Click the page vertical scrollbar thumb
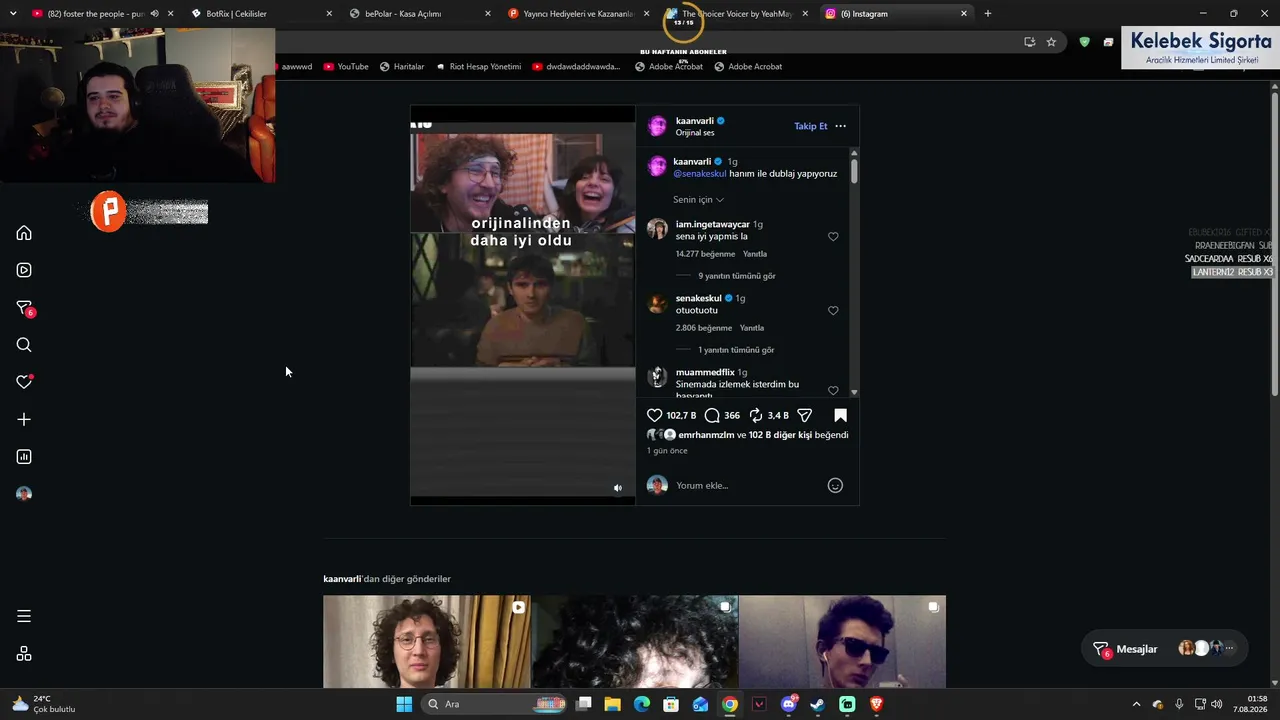This screenshot has width=1280, height=720. pyautogui.click(x=1275, y=243)
